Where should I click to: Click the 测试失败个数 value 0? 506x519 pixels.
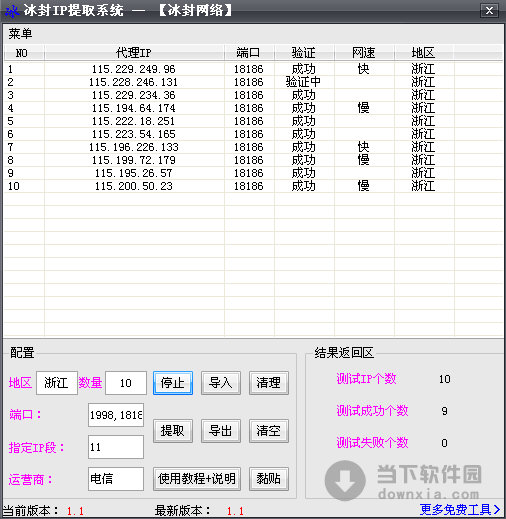[x=444, y=443]
